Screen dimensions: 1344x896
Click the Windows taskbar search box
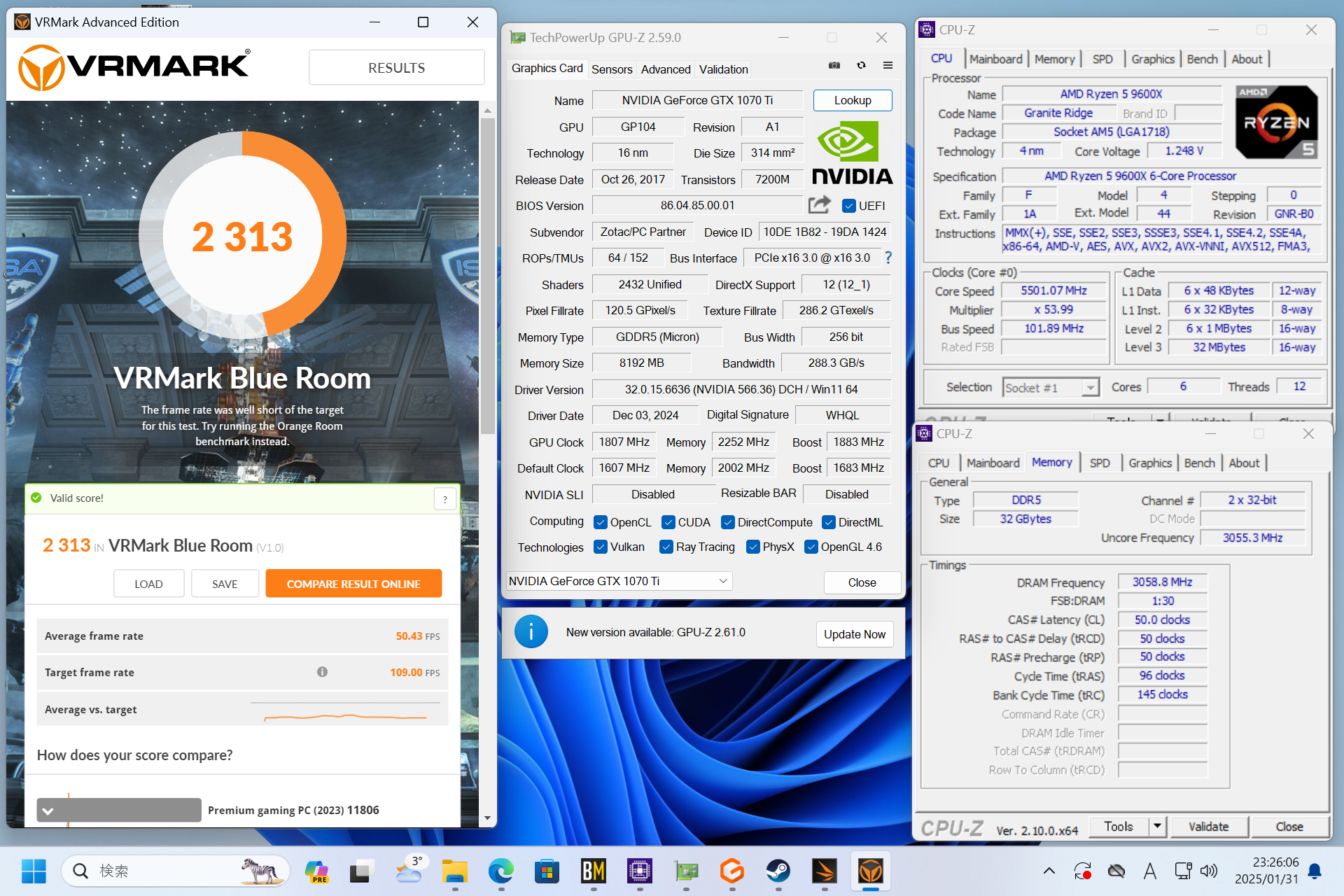[175, 871]
